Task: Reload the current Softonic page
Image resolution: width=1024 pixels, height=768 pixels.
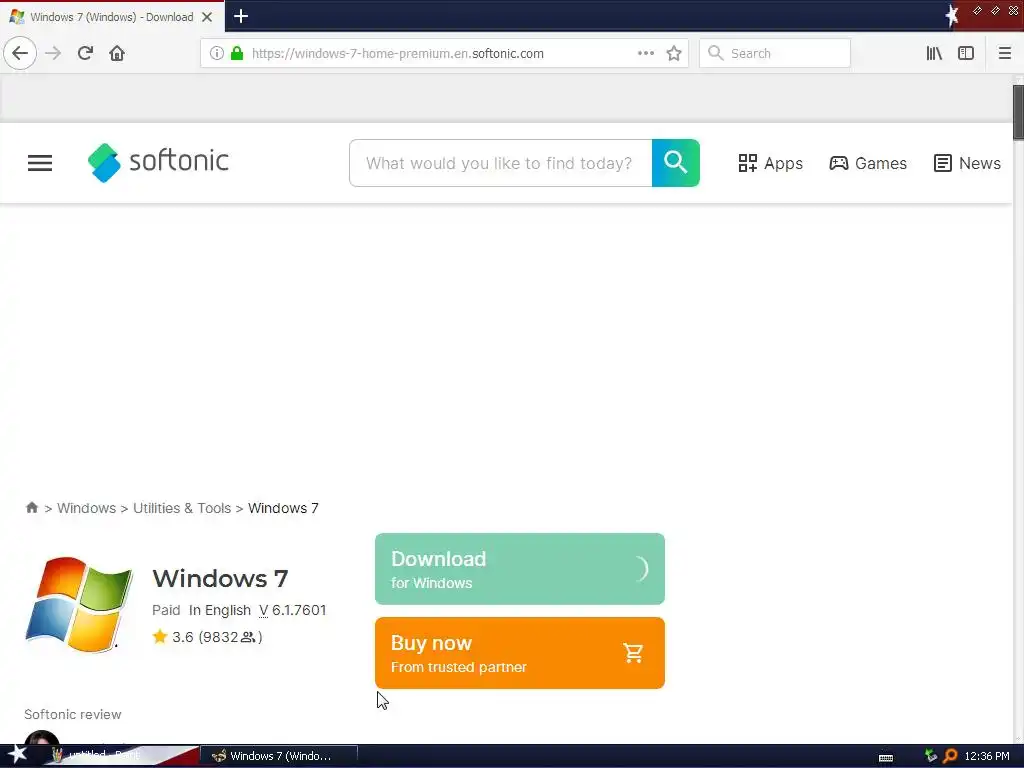Action: (85, 53)
